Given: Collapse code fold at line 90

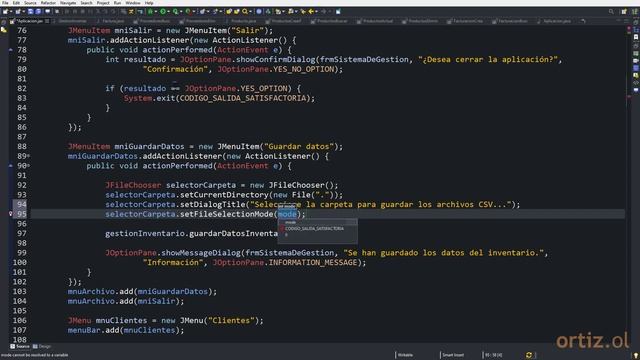Looking at the screenshot, I should pos(29,166).
